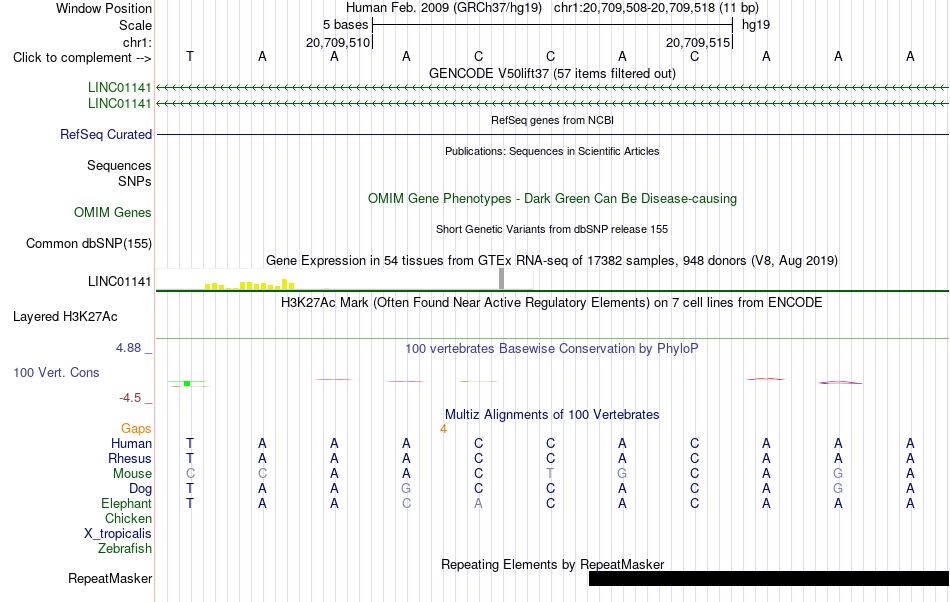Click the first LINC01141 GENCODE transcript label

pyautogui.click(x=119, y=87)
